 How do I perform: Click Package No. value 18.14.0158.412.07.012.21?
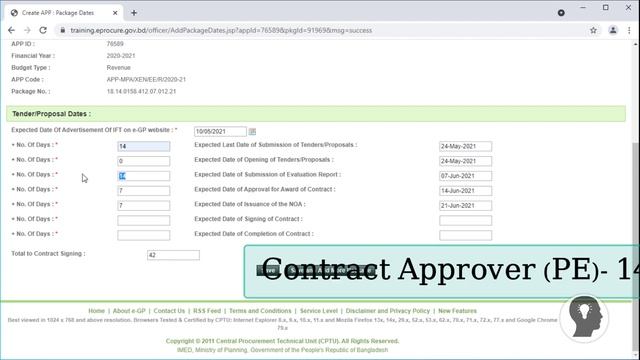tap(141, 91)
